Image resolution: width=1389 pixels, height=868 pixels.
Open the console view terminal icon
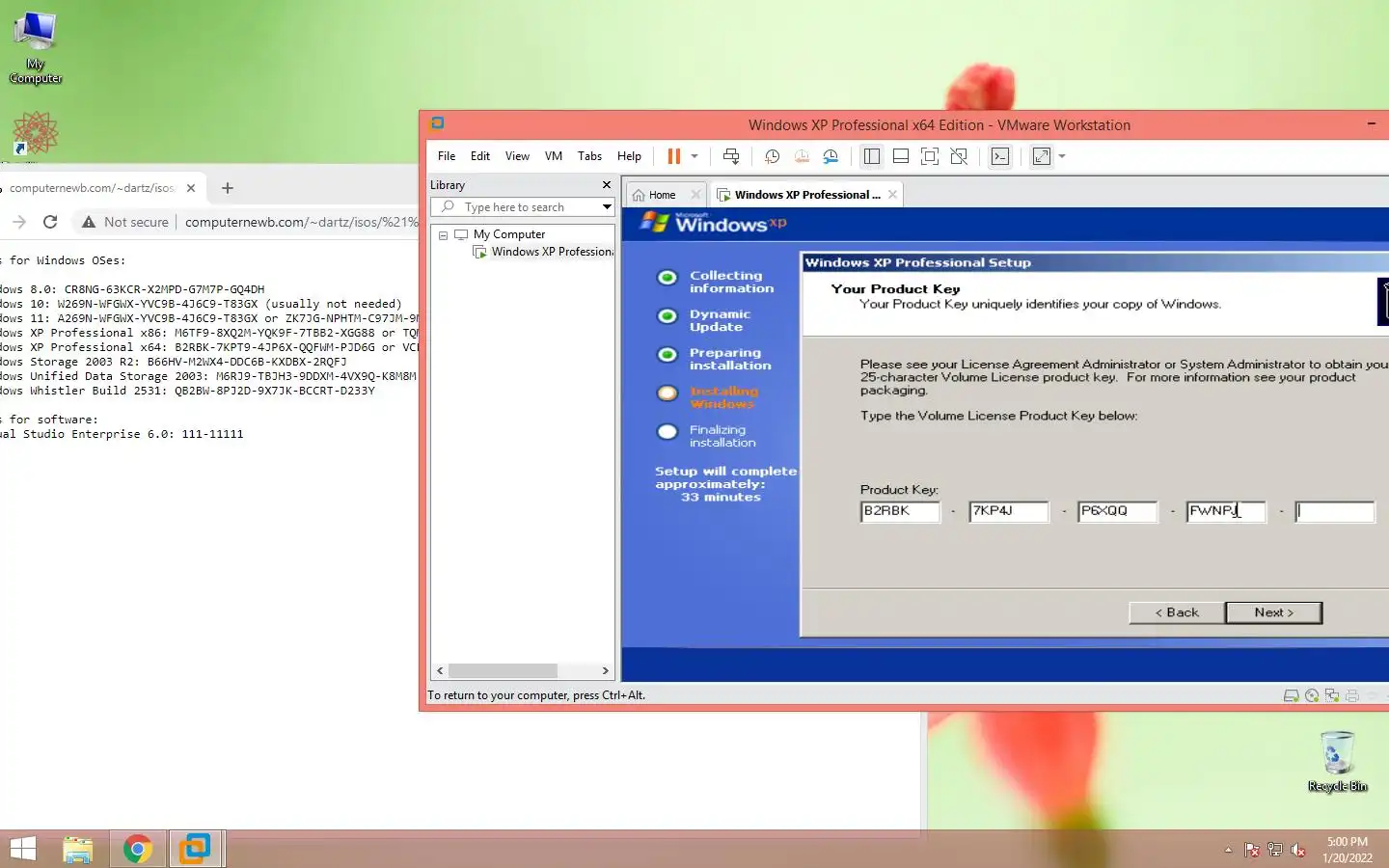tap(1000, 156)
